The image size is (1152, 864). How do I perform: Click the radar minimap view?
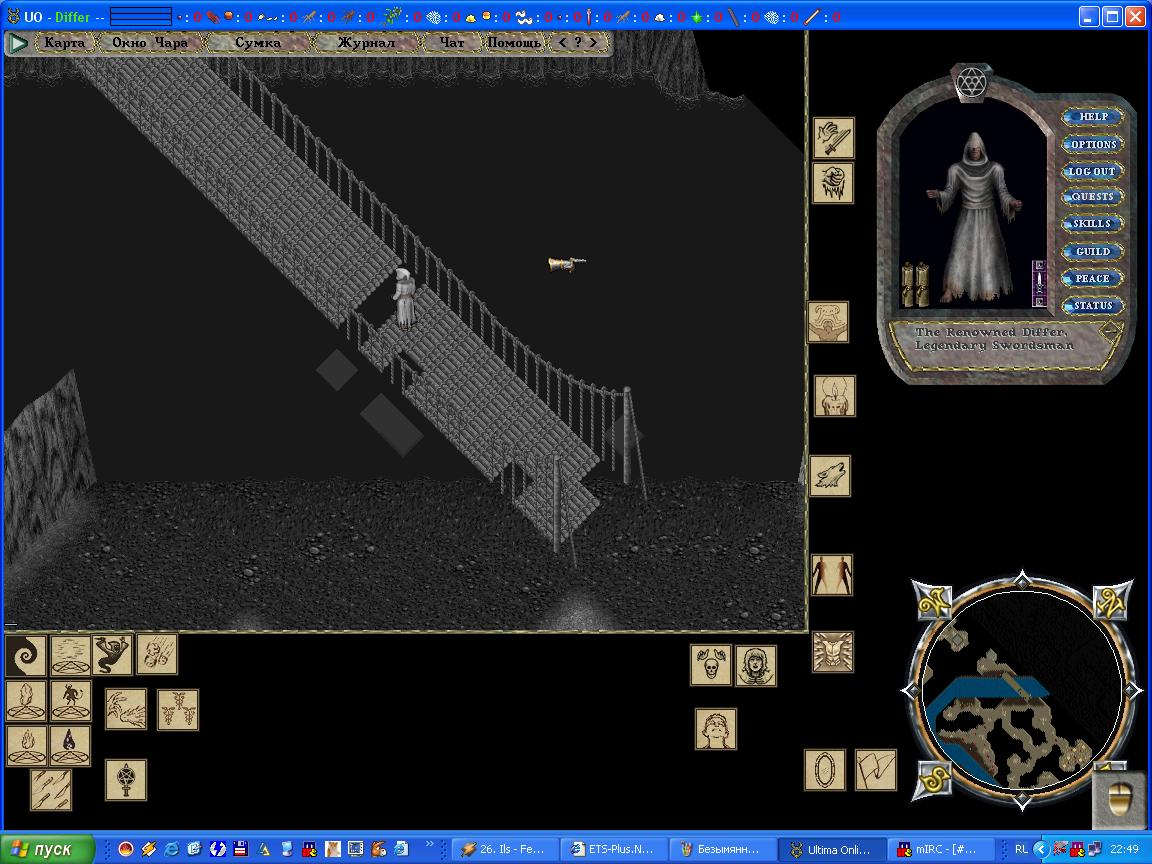tap(1020, 692)
